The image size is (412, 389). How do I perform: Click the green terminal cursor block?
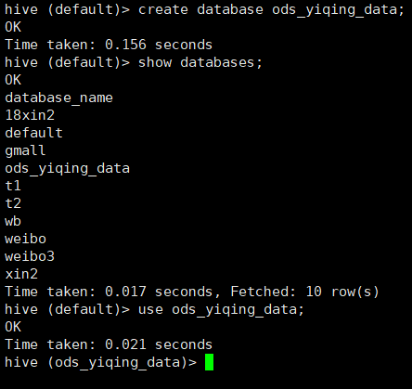[209, 362]
